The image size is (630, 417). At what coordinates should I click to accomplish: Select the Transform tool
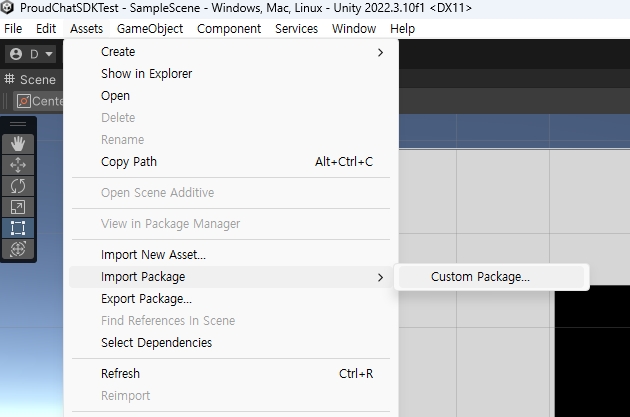pos(18,249)
